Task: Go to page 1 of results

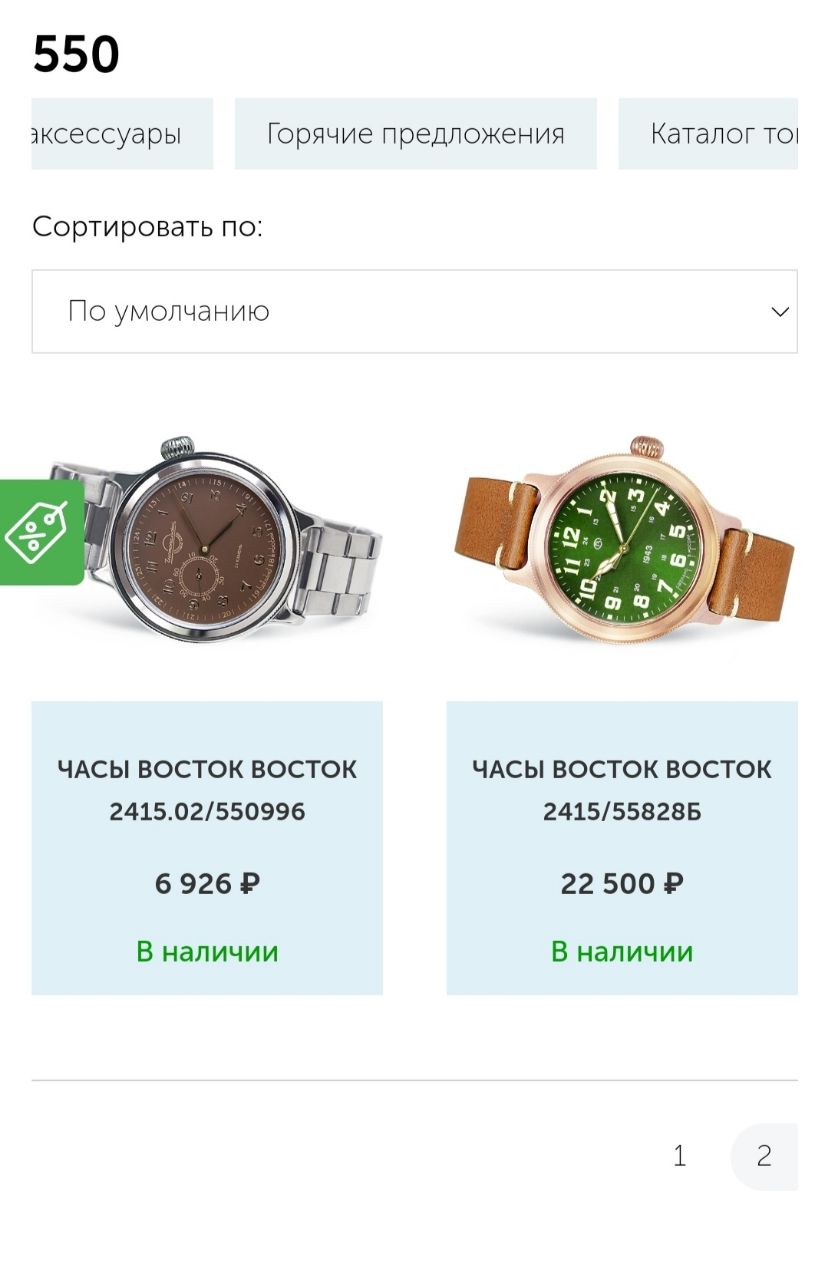Action: (x=680, y=1156)
